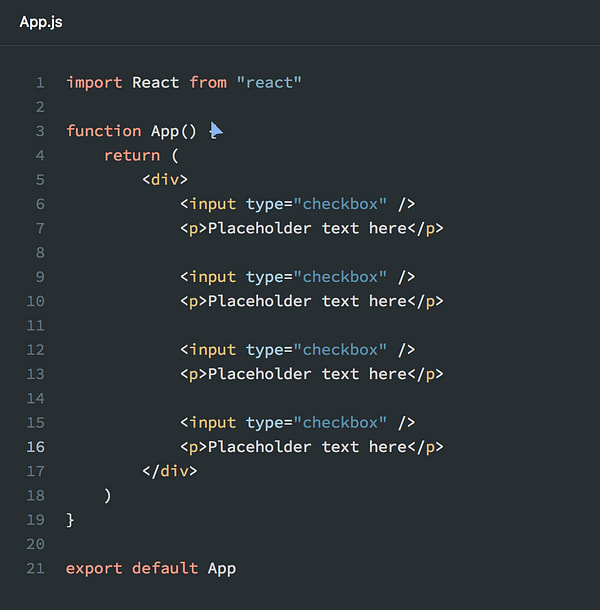Open the App.js file tab
600x610 pixels.
click(41, 22)
